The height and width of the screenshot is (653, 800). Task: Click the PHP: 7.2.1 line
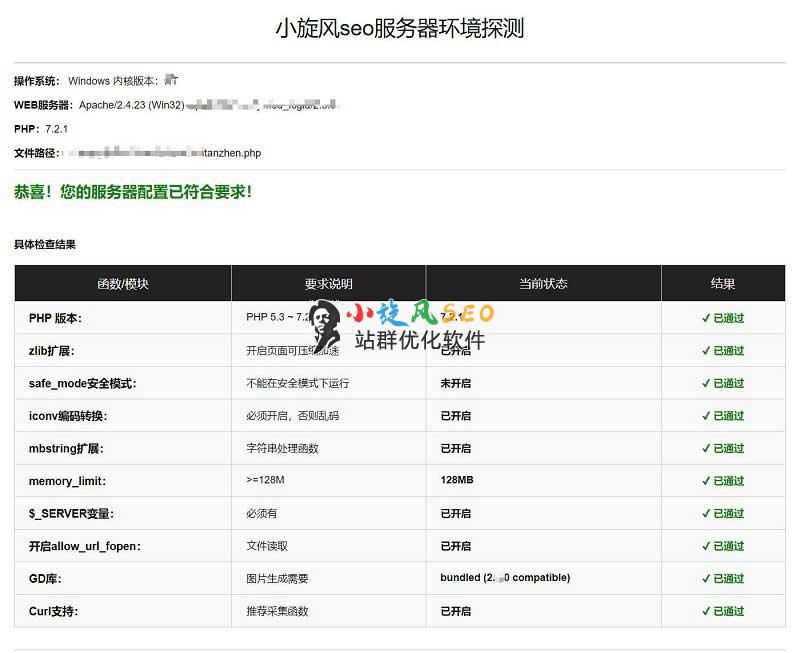pos(41,129)
